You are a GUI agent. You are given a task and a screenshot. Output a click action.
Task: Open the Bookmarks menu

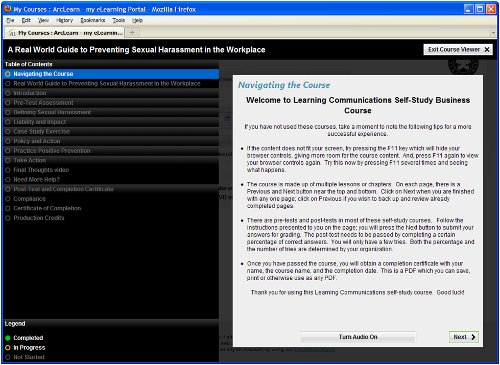[93, 20]
